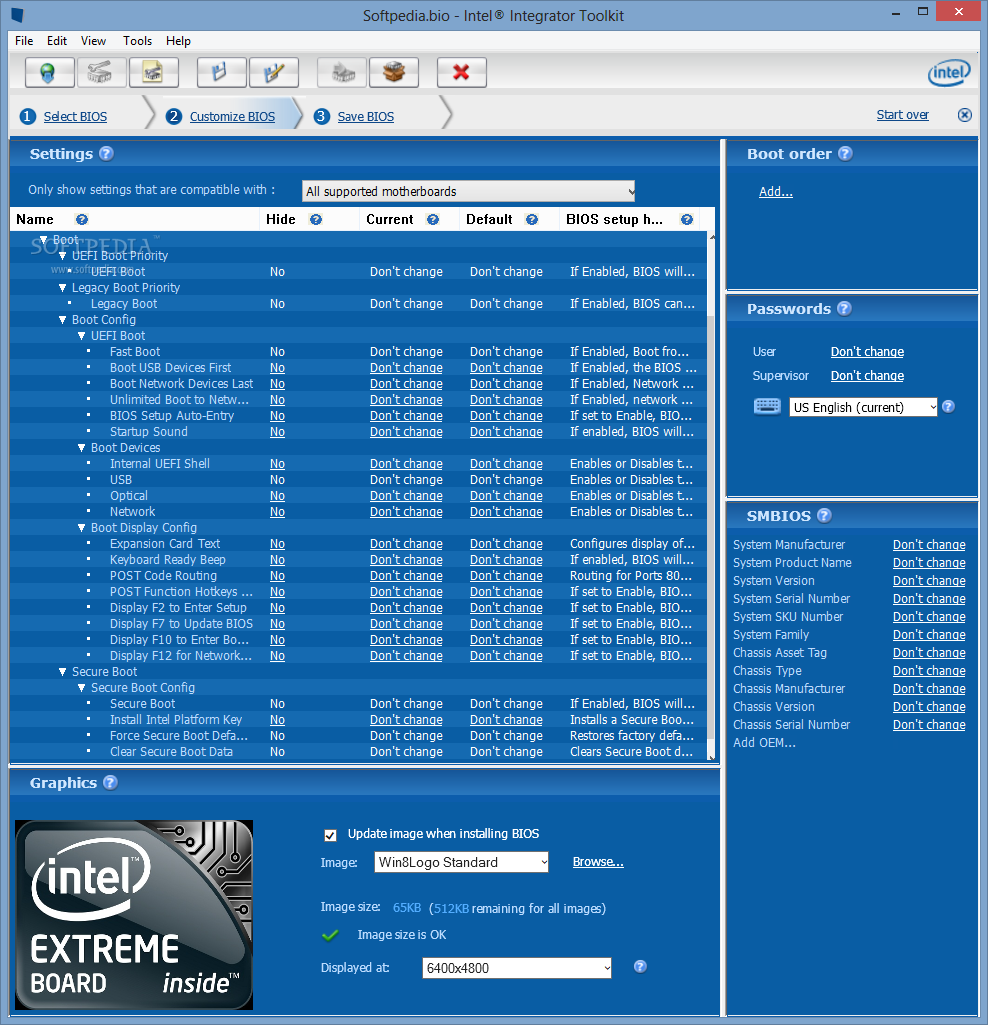Click the floppy disk with pencil icon
The height and width of the screenshot is (1025, 988).
tap(274, 73)
